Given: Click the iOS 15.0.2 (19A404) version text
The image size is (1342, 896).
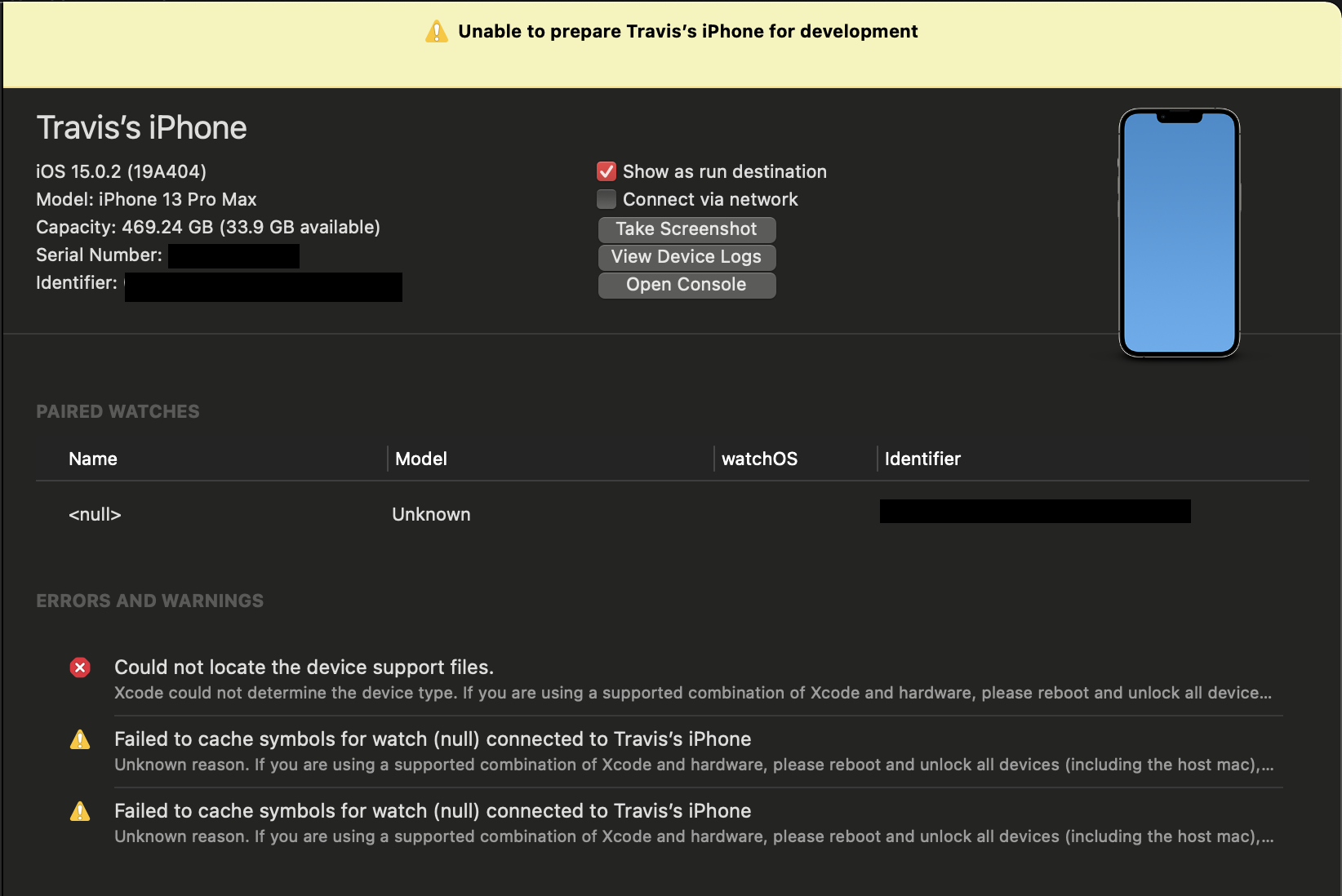Looking at the screenshot, I should pyautogui.click(x=121, y=171).
